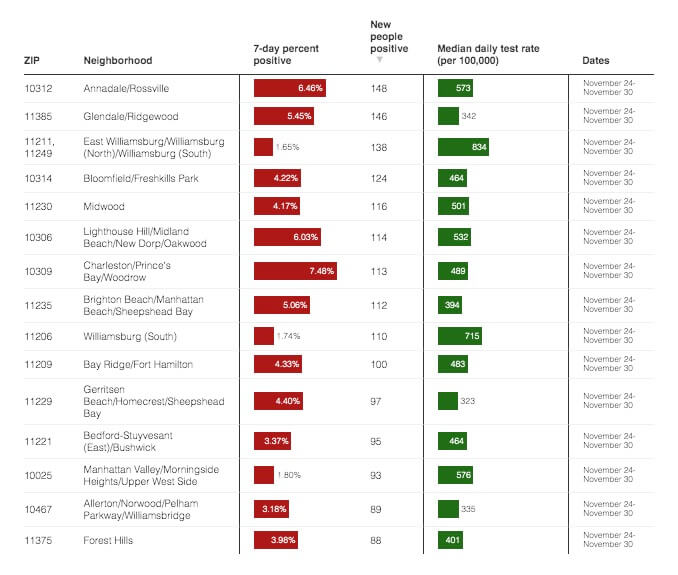Image resolution: width=678 pixels, height=575 pixels.
Task: Click the sort arrow under New people positive
Action: point(379,60)
